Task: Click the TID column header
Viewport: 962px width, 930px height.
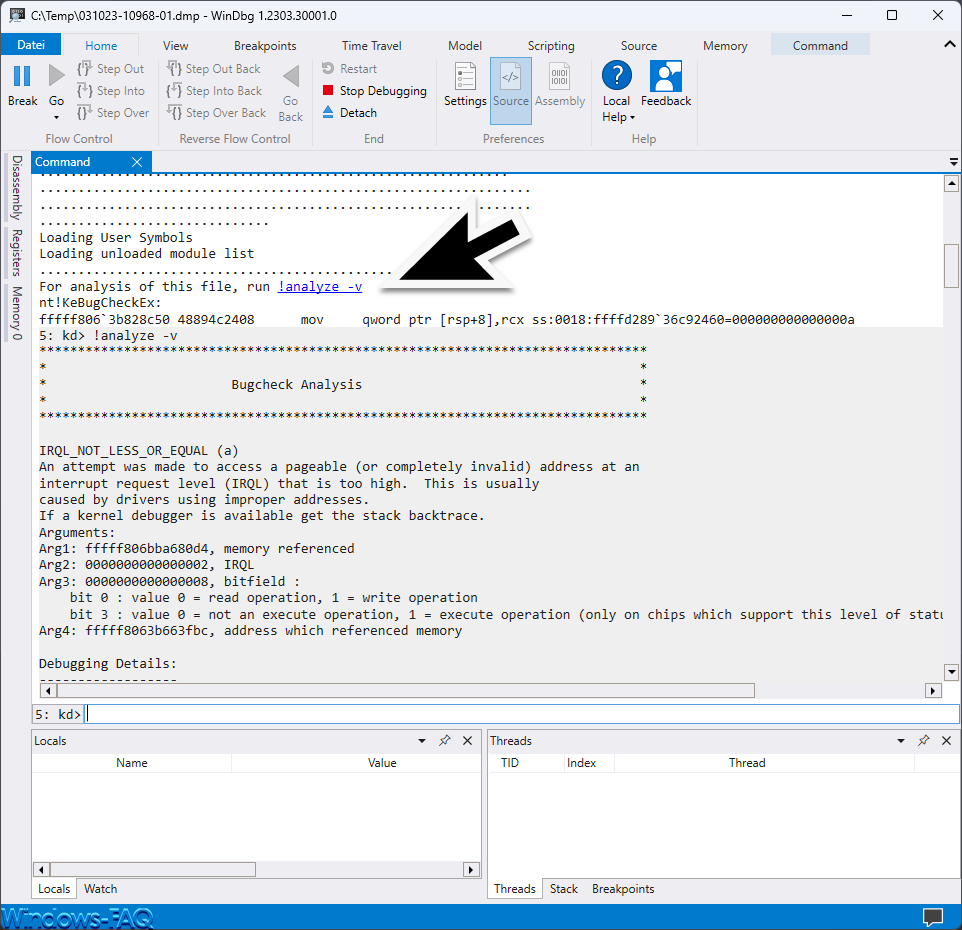Action: 510,763
